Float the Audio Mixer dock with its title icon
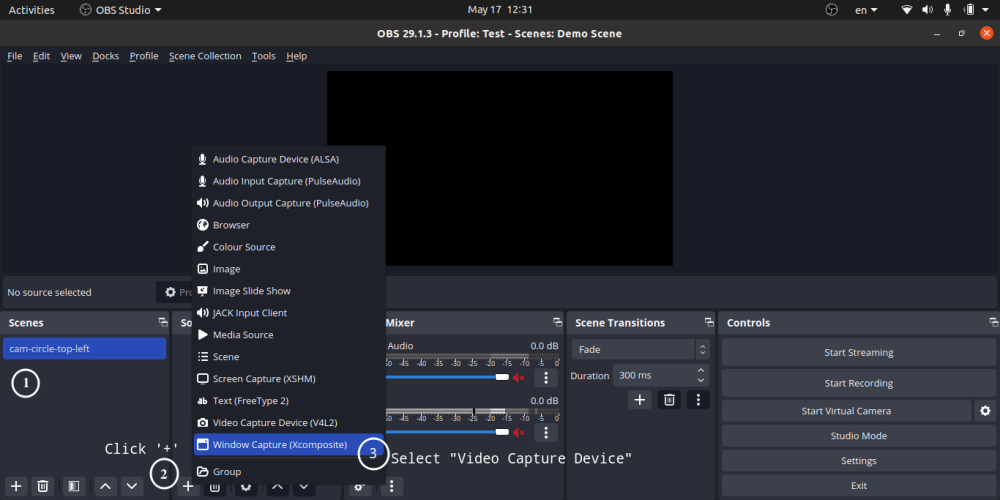This screenshot has width=1000, height=500. (x=557, y=322)
